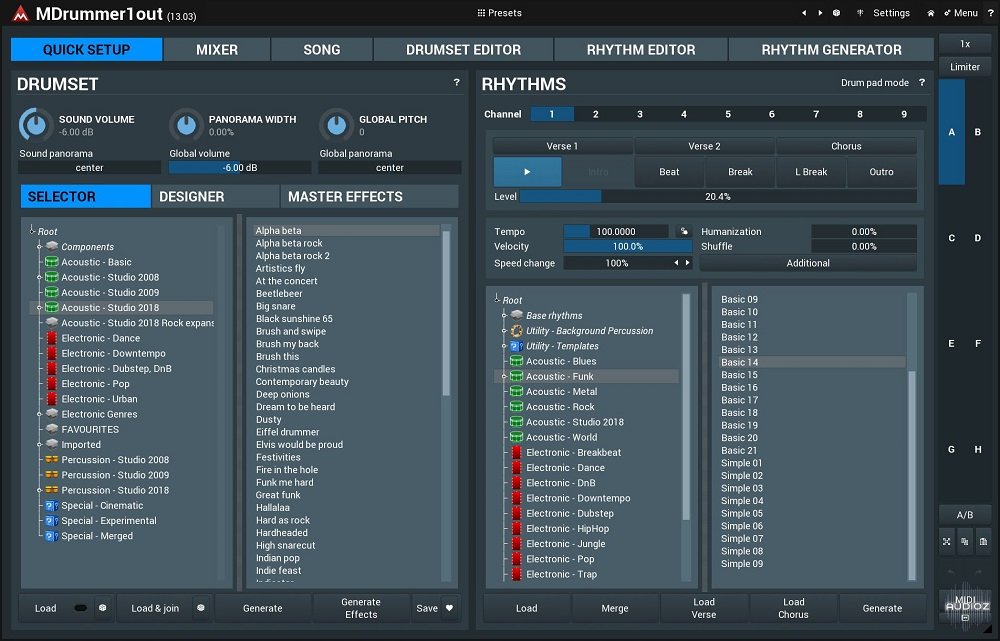The image size is (1000, 641).
Task: Go to the next preset arrow
Action: click(x=820, y=13)
